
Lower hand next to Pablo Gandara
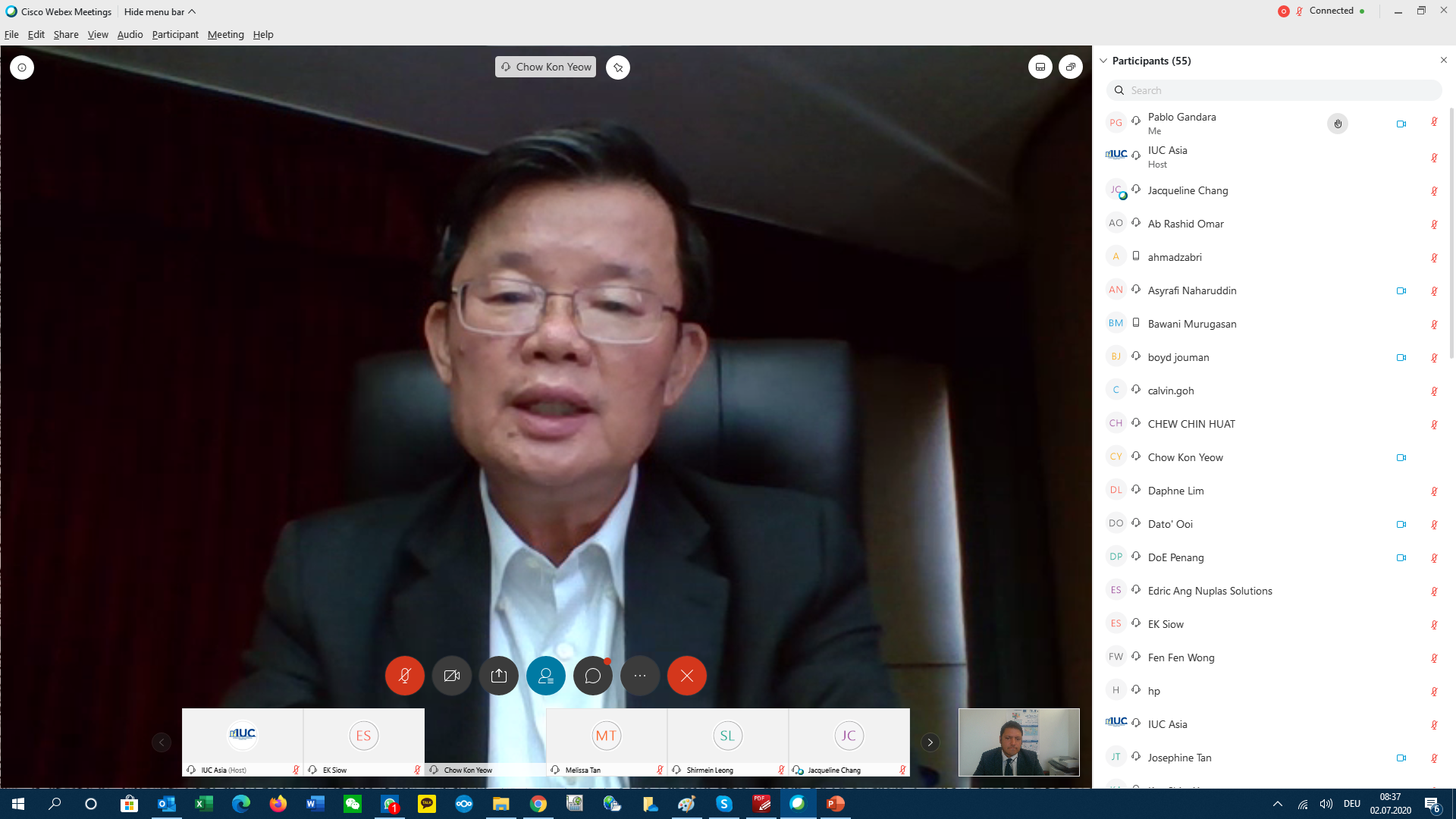(1337, 124)
